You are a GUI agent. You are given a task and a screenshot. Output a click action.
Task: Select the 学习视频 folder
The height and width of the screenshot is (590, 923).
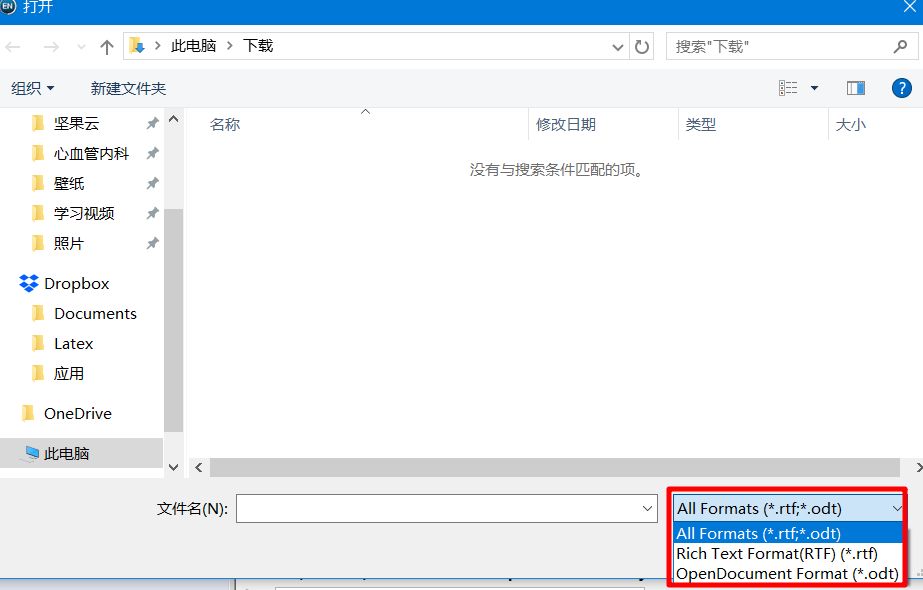coord(84,213)
